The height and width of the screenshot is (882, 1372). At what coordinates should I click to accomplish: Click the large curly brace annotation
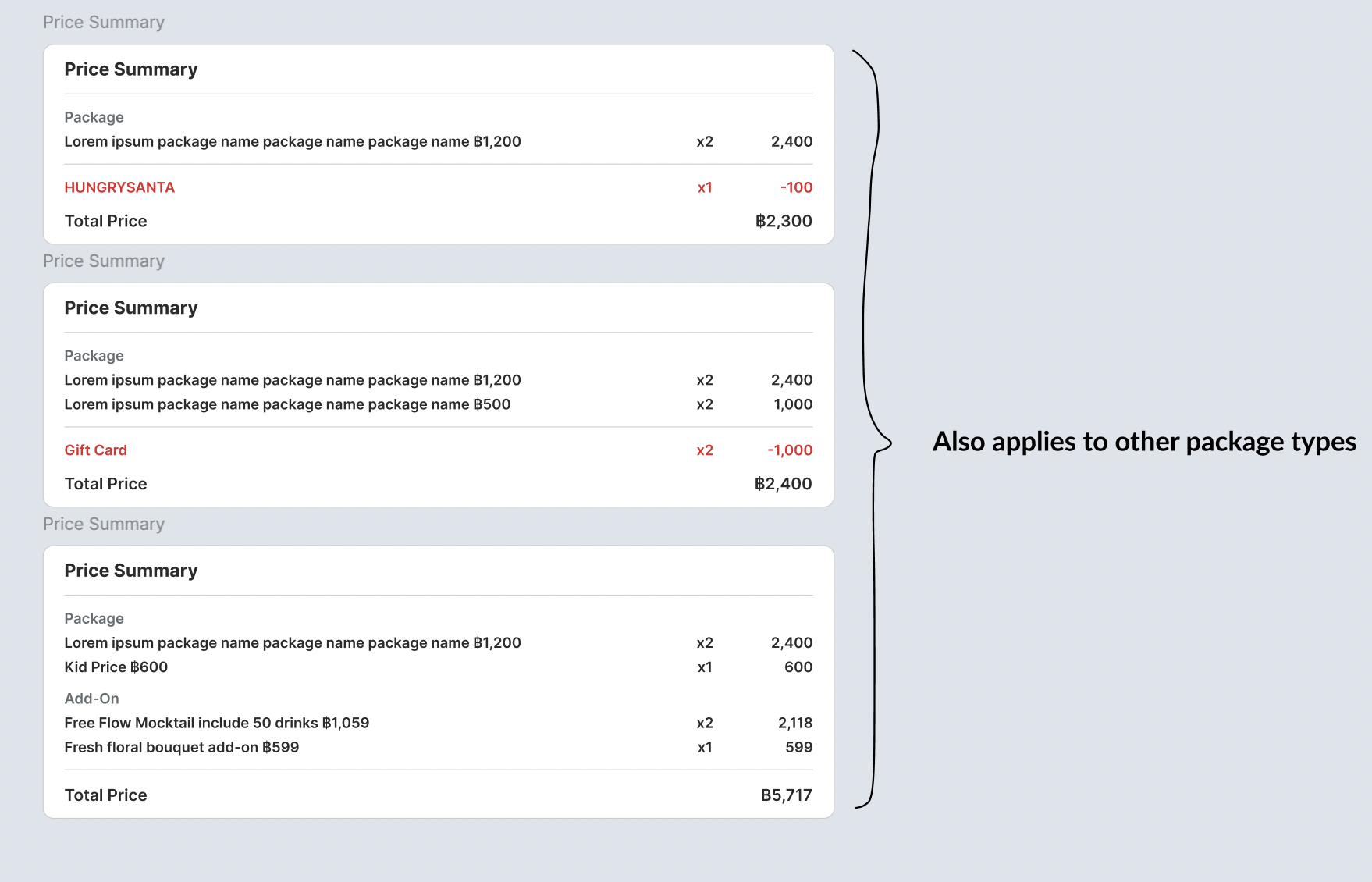pyautogui.click(x=873, y=429)
